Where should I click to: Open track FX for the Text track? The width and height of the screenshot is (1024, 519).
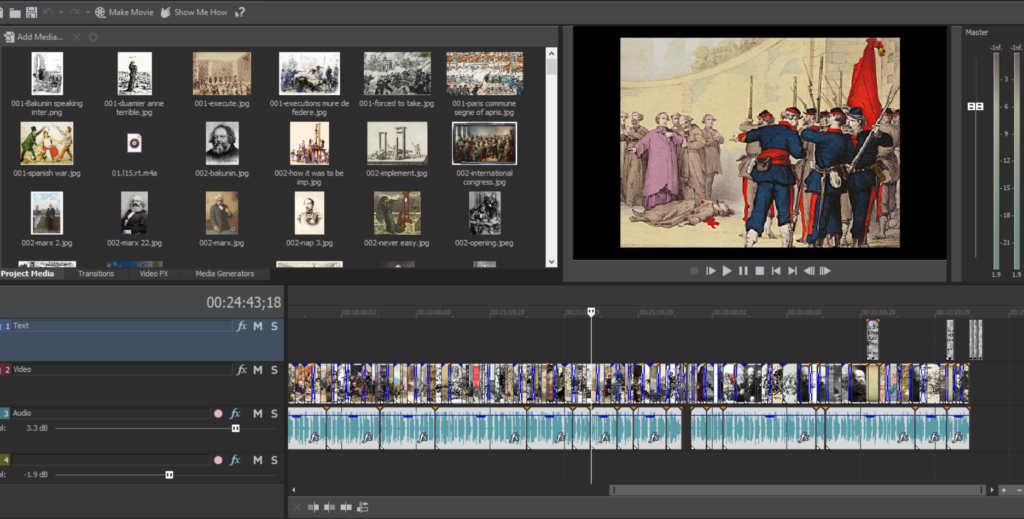tap(242, 326)
